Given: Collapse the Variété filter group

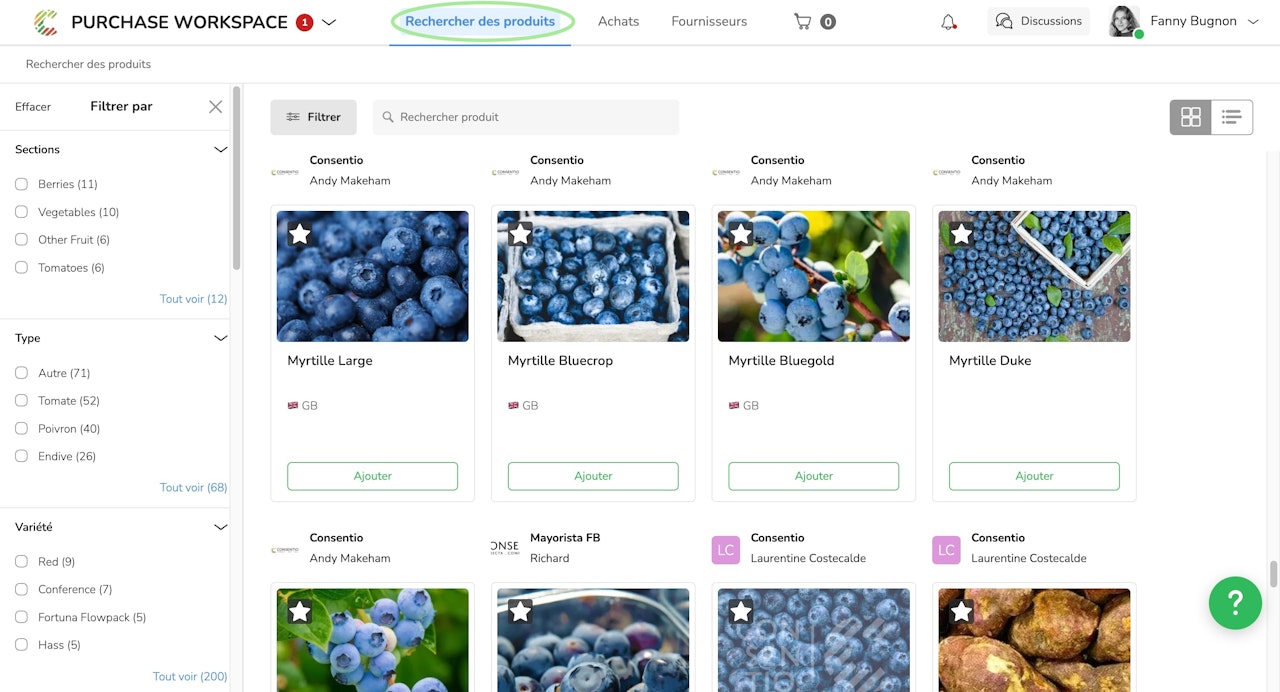Looking at the screenshot, I should pyautogui.click(x=221, y=528).
